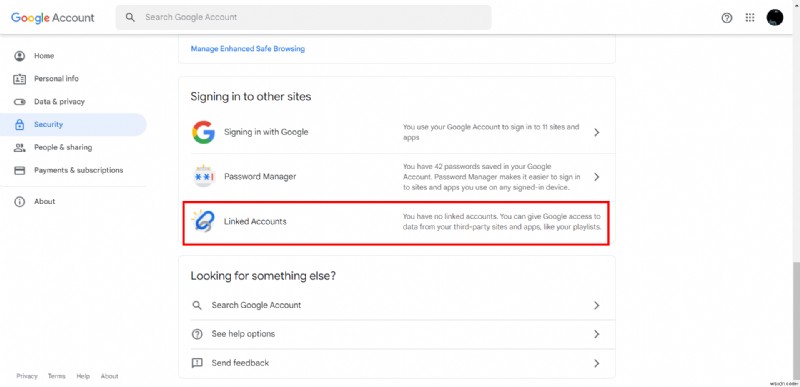Screen dimensions: 800x387
Task: Click 'sign in to 11 sites' description
Action: 491,132
